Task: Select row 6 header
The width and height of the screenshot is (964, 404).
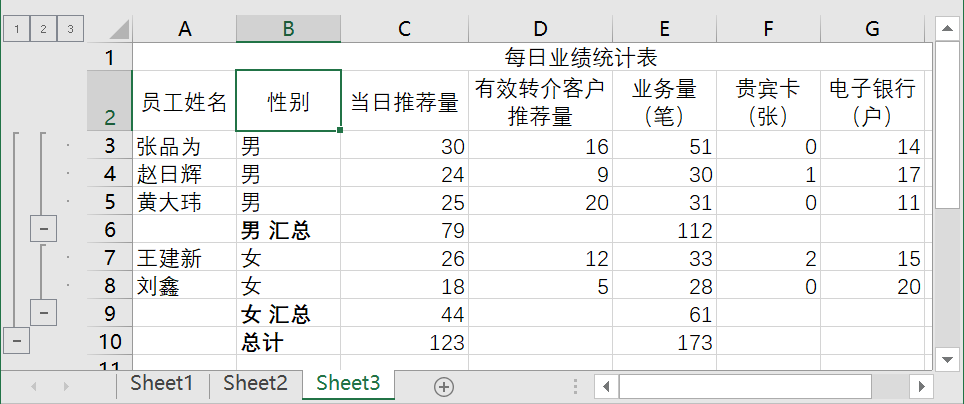Action: [110, 230]
